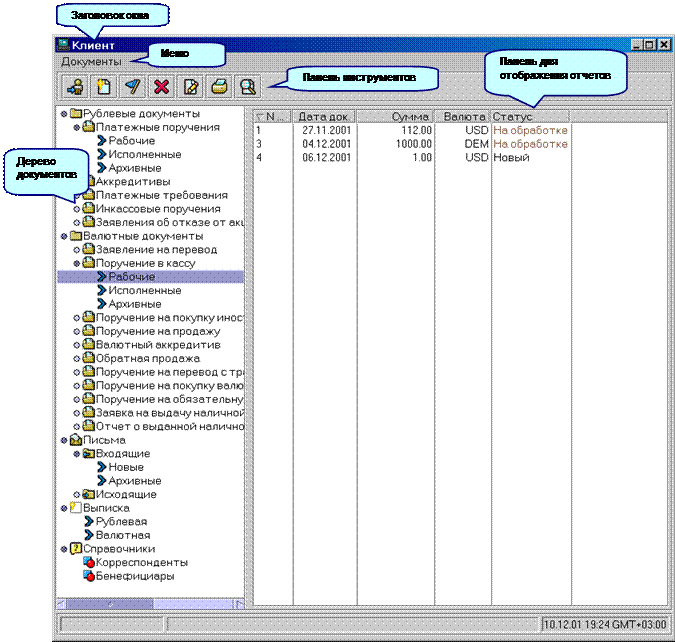Select row dated 27.11.2001

tap(412, 130)
